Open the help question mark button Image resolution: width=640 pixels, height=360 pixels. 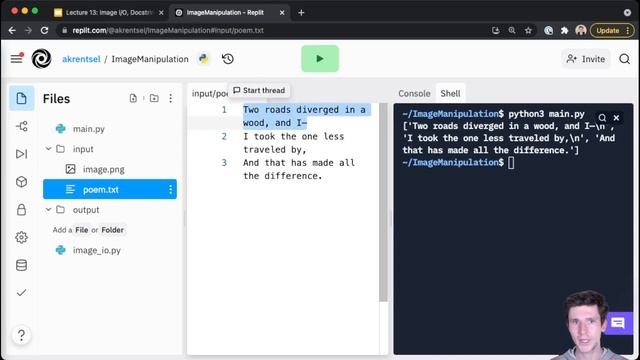22,335
